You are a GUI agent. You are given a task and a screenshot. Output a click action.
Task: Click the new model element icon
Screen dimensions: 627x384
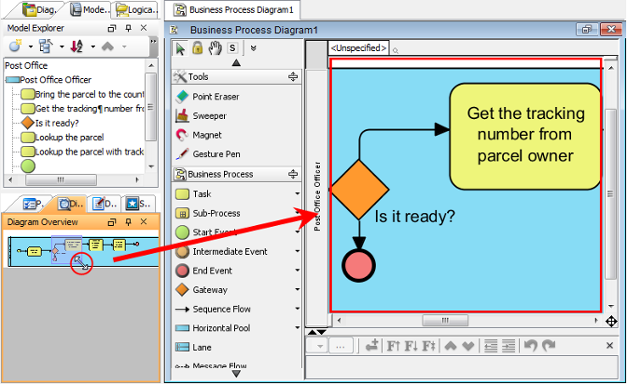click(x=15, y=46)
